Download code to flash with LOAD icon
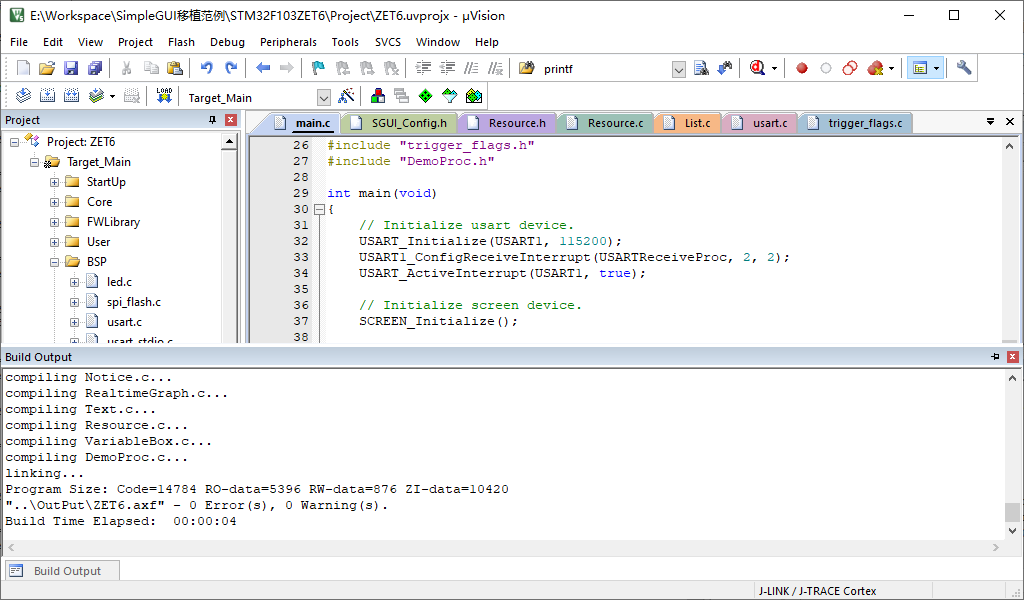Screen dimensions: 1024x600 coord(164,97)
